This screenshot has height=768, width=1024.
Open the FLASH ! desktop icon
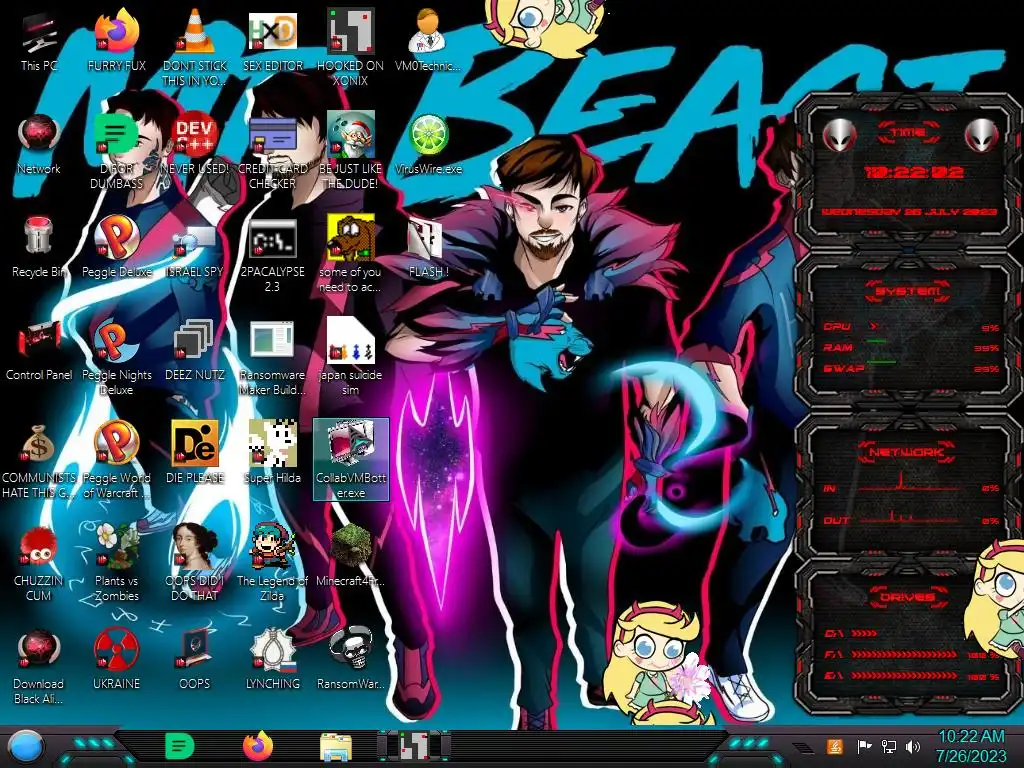(428, 248)
